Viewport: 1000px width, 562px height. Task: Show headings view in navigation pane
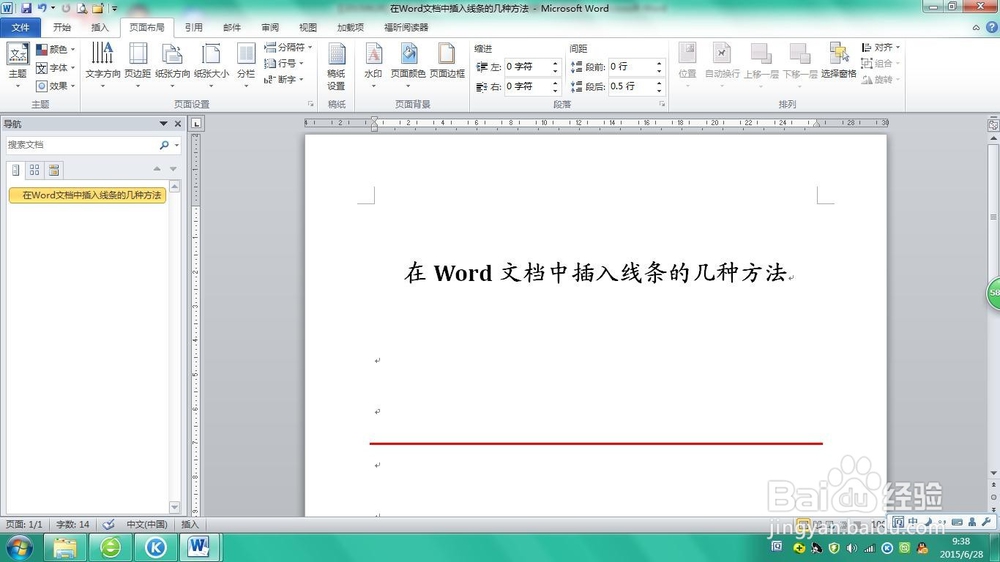pos(16,170)
